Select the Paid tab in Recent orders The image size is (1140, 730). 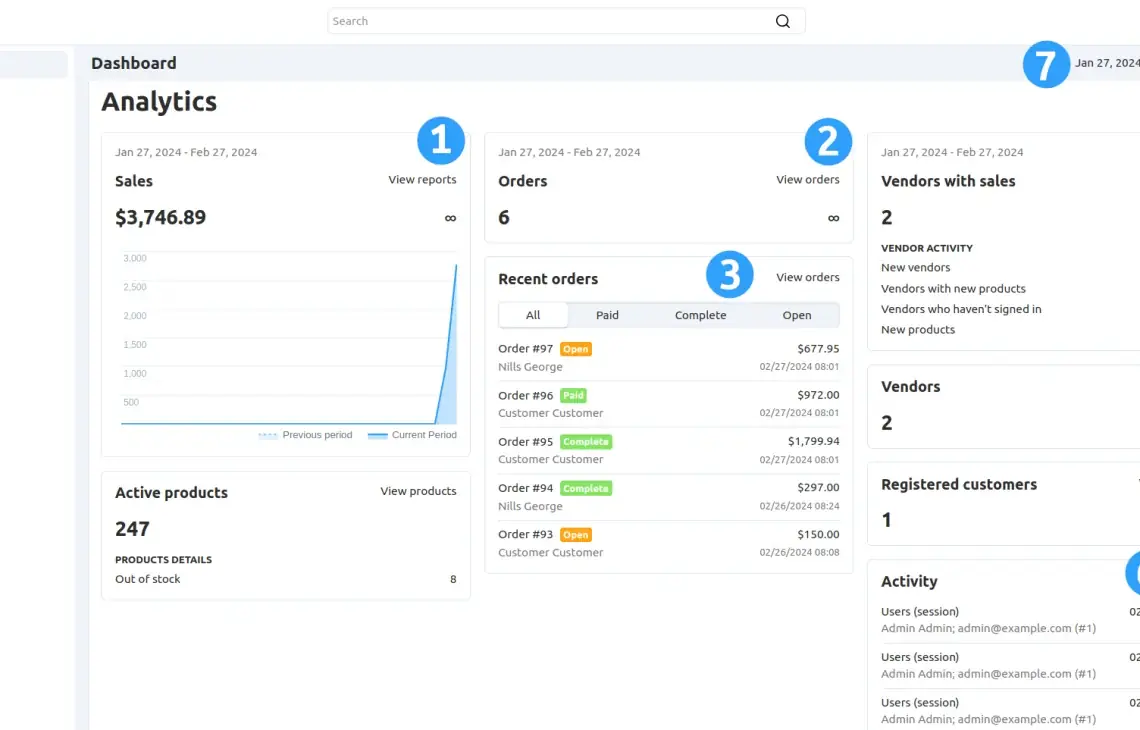[x=607, y=315]
